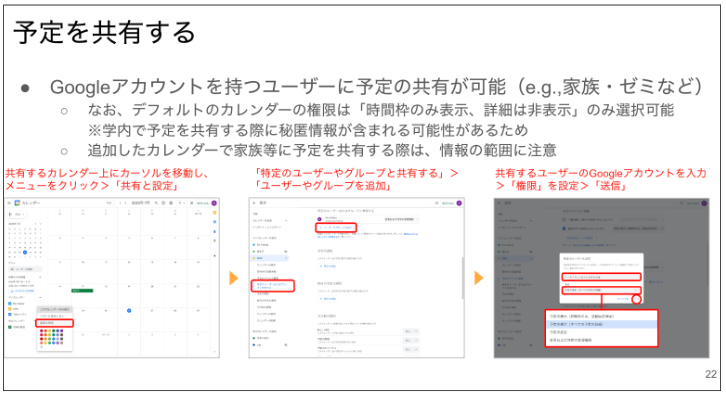Click email address field in share dialog
Viewport: 726px width, 393px height.
601,277
